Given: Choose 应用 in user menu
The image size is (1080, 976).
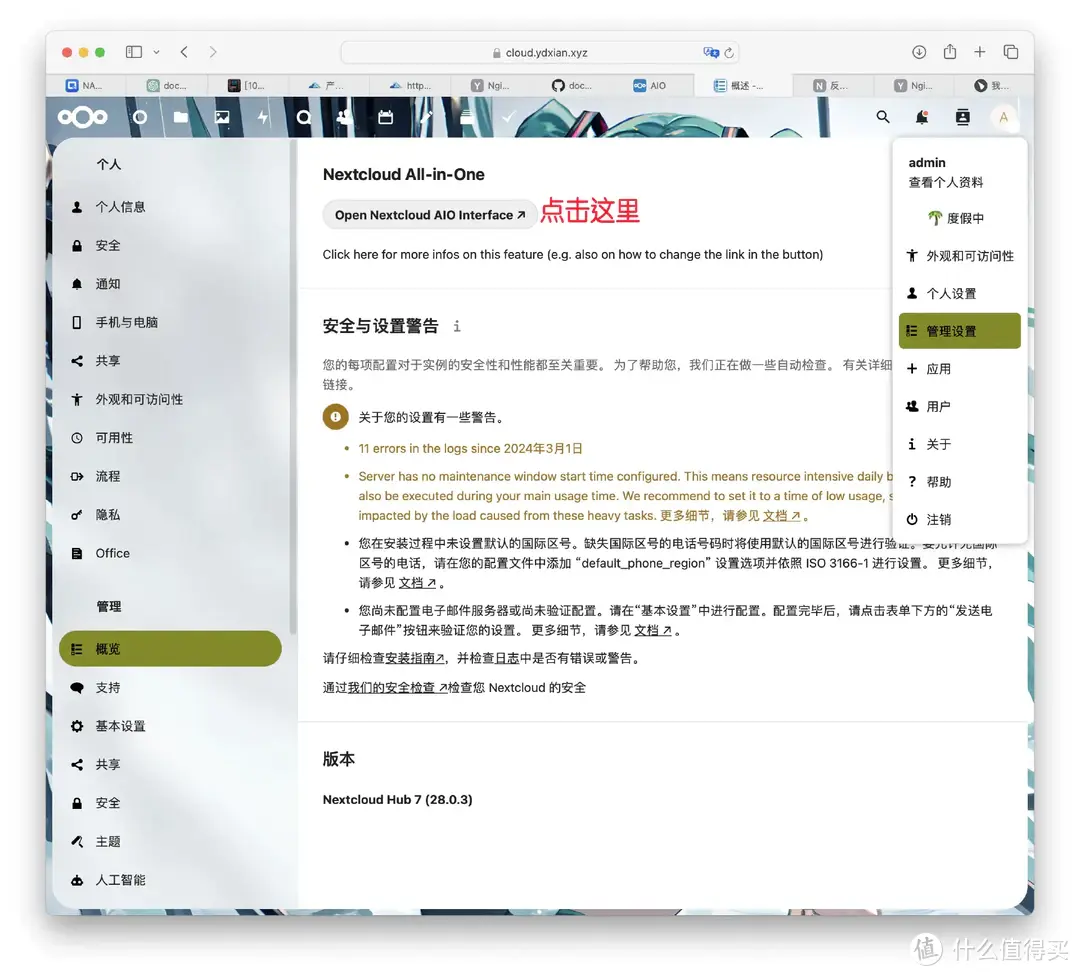Looking at the screenshot, I should [x=959, y=369].
